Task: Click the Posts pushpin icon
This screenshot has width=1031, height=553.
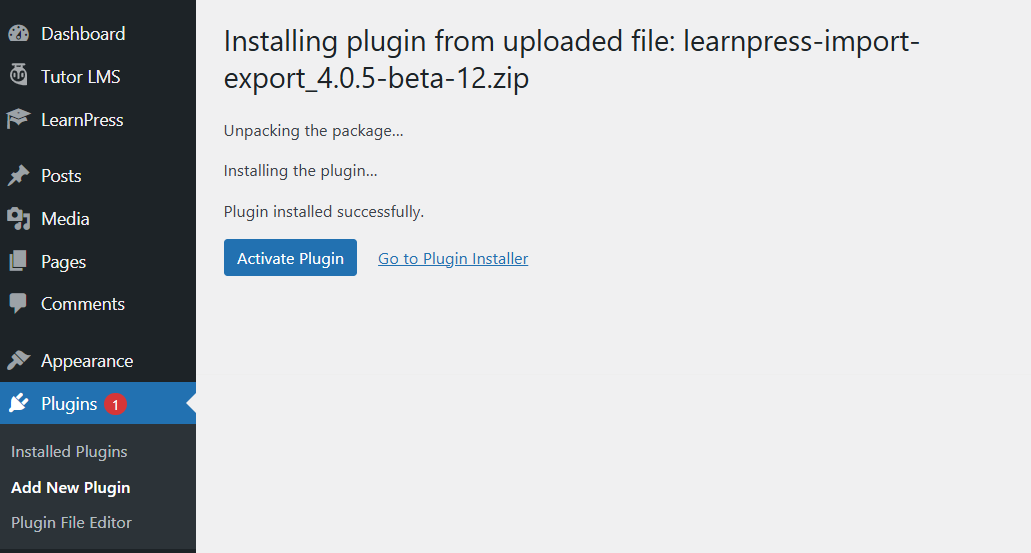Action: tap(18, 176)
